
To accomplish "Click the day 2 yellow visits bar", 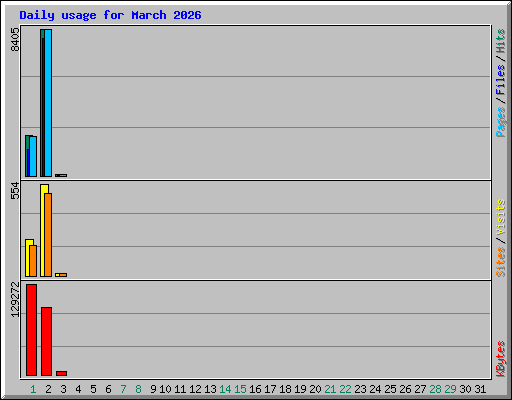I will pyautogui.click(x=43, y=230).
